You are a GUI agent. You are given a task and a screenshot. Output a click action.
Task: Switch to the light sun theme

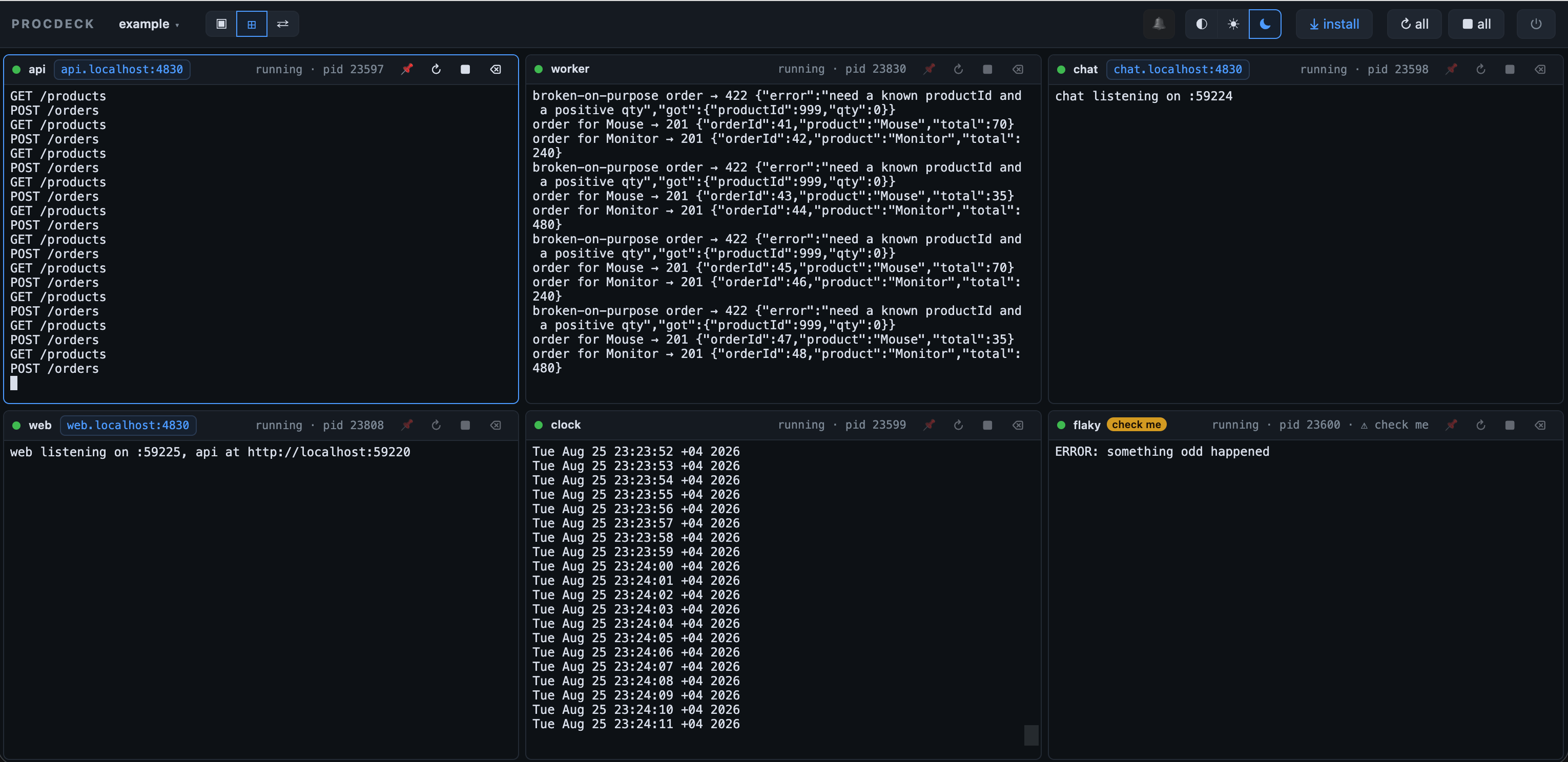[1233, 24]
